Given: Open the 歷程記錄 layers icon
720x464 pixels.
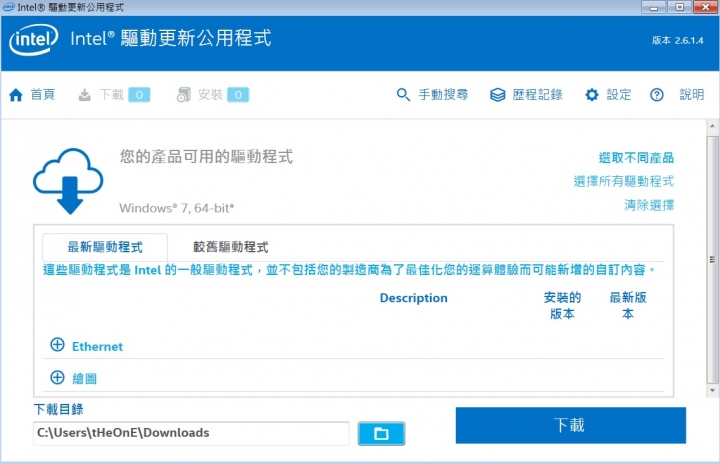Looking at the screenshot, I should 497,95.
